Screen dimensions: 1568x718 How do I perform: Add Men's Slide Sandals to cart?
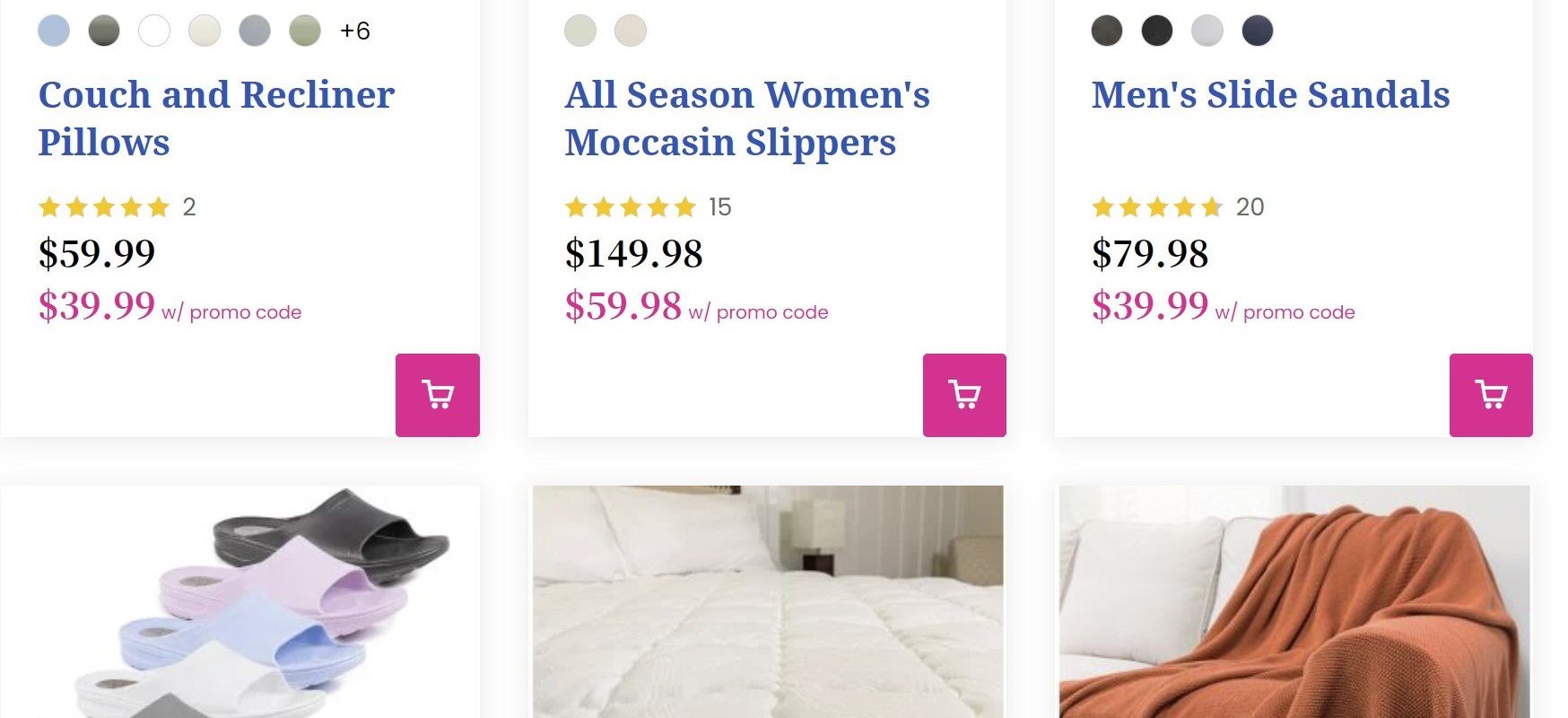(1491, 395)
